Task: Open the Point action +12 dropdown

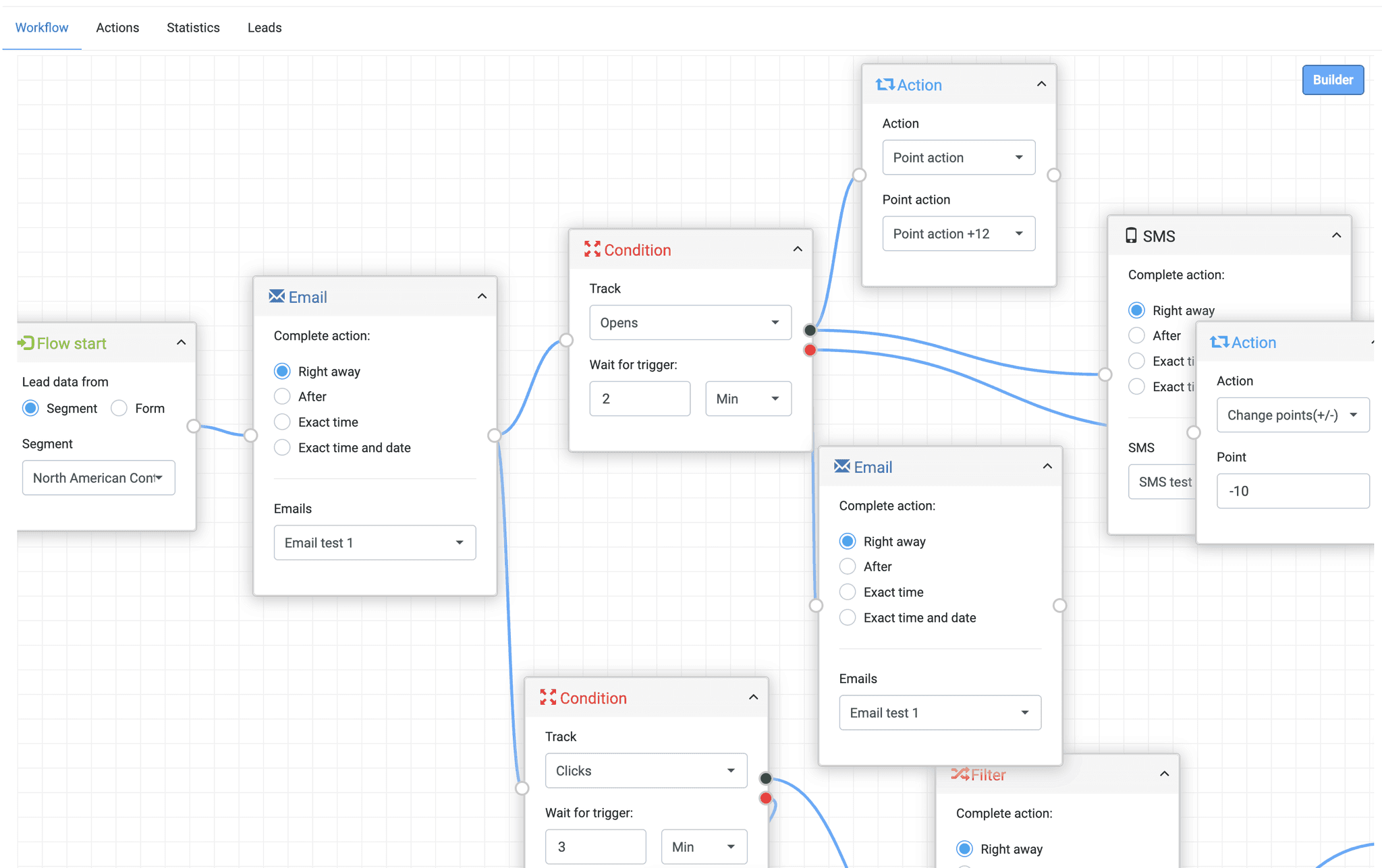Action: coord(959,233)
